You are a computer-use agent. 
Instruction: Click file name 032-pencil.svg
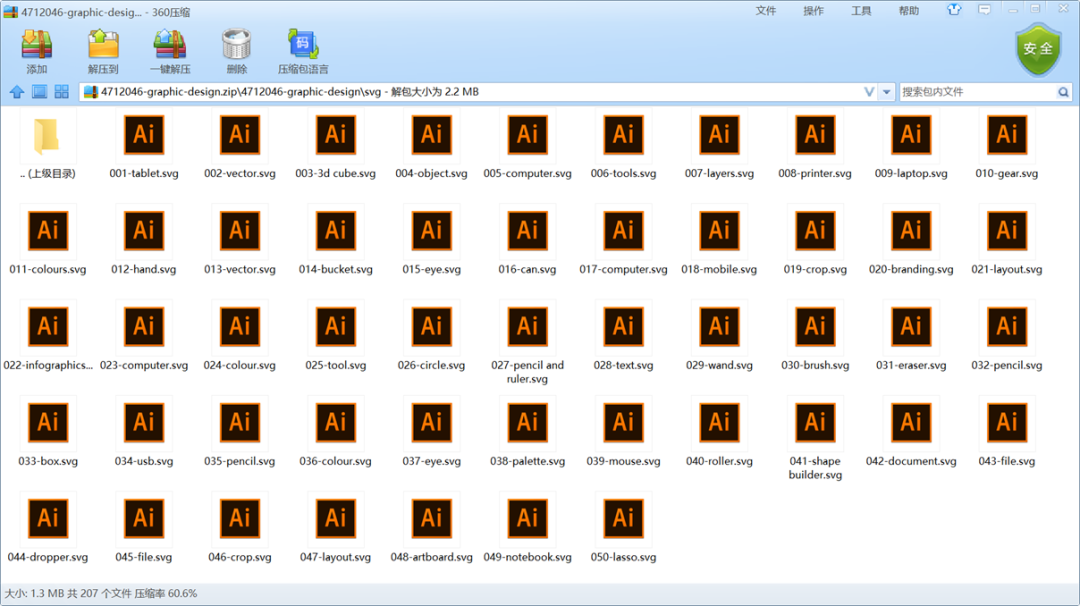pyautogui.click(x=1007, y=365)
